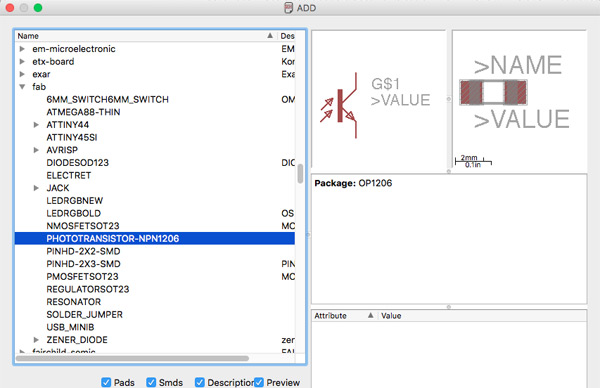Viewport: 600px width, 388px height.
Task: Click the ADD window title icon
Action: (289, 8)
